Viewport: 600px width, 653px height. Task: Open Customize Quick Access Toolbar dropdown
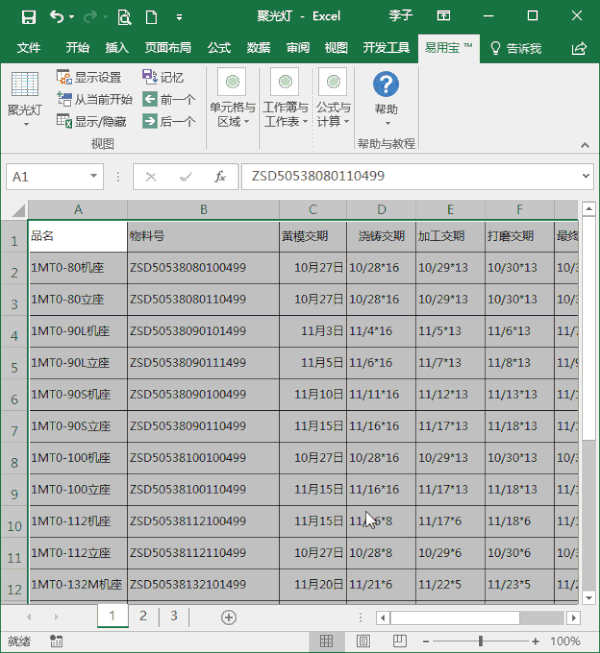coord(179,17)
